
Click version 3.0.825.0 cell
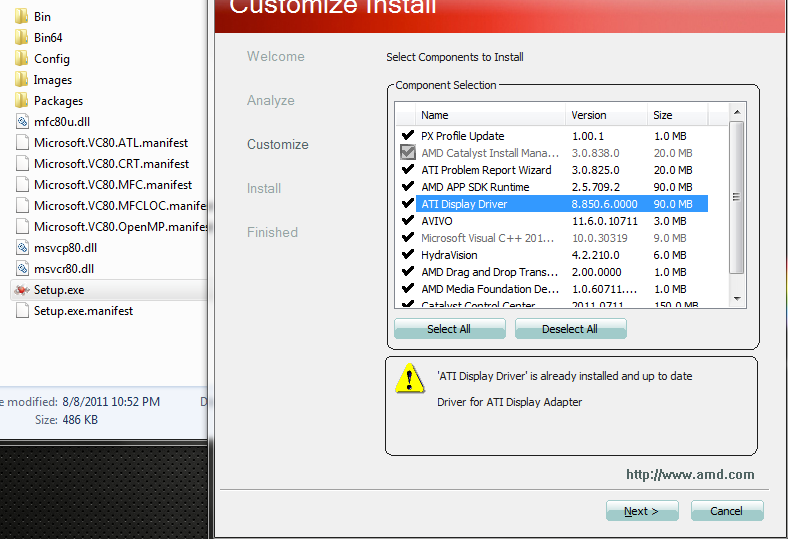tap(596, 170)
